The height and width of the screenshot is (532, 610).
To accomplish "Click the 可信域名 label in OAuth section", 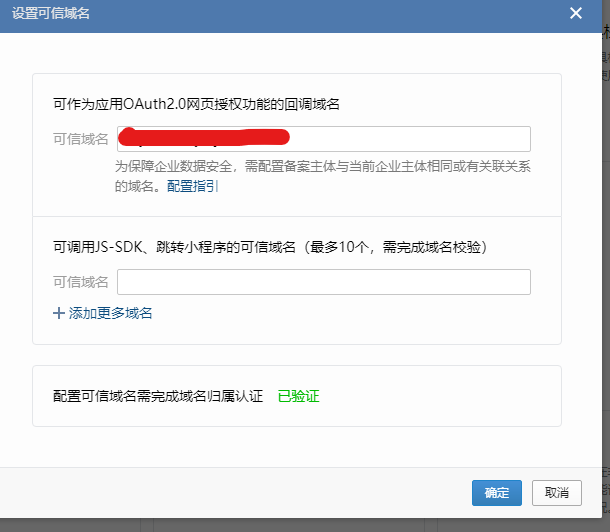I will [80, 139].
